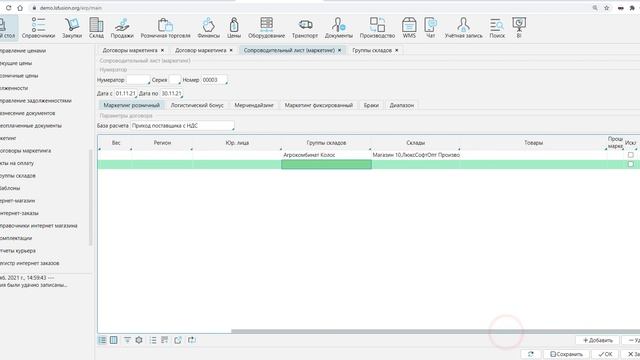
Task: Open the Цены module
Action: tap(234, 28)
